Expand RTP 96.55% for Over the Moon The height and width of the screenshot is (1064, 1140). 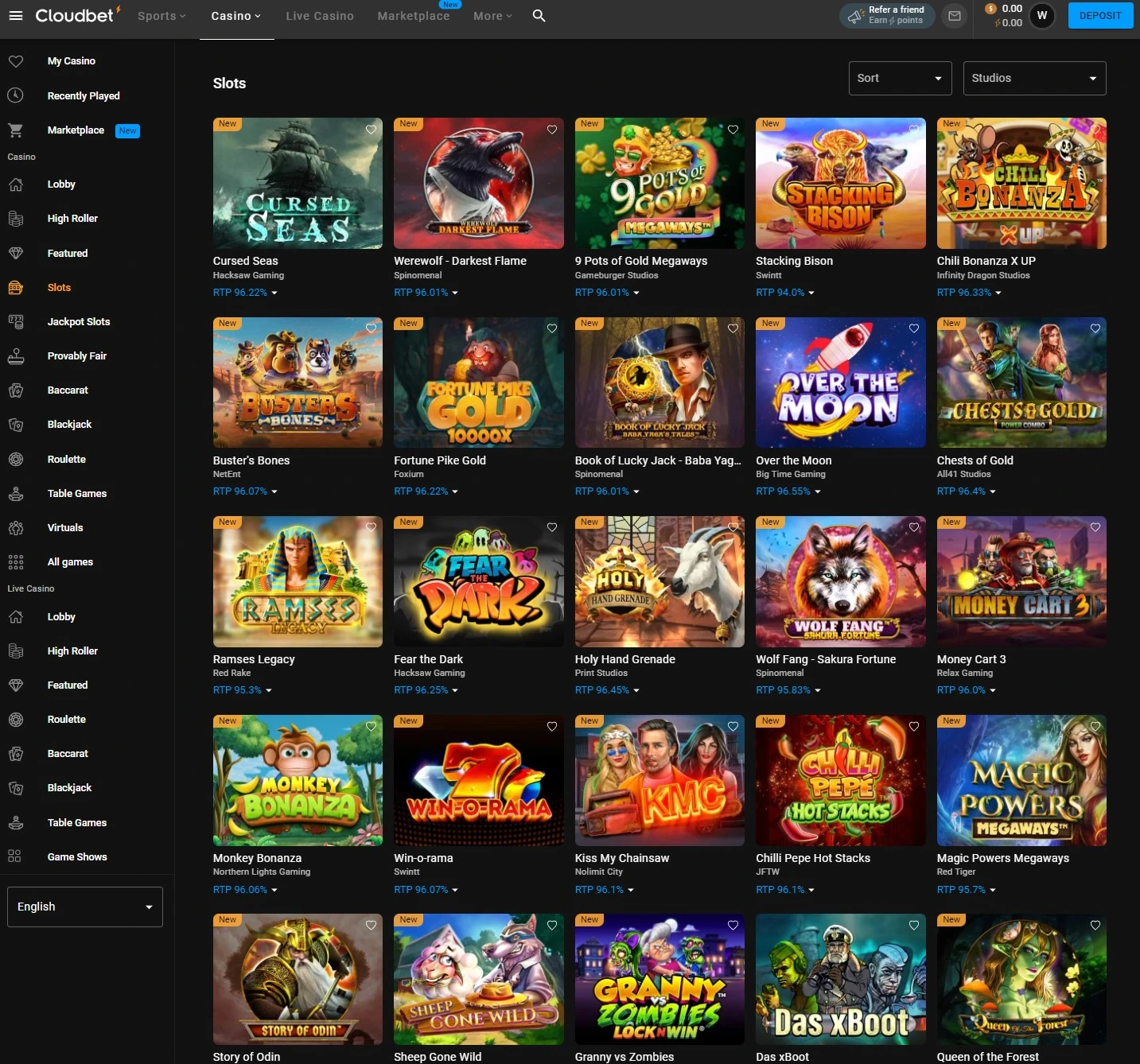tap(788, 491)
